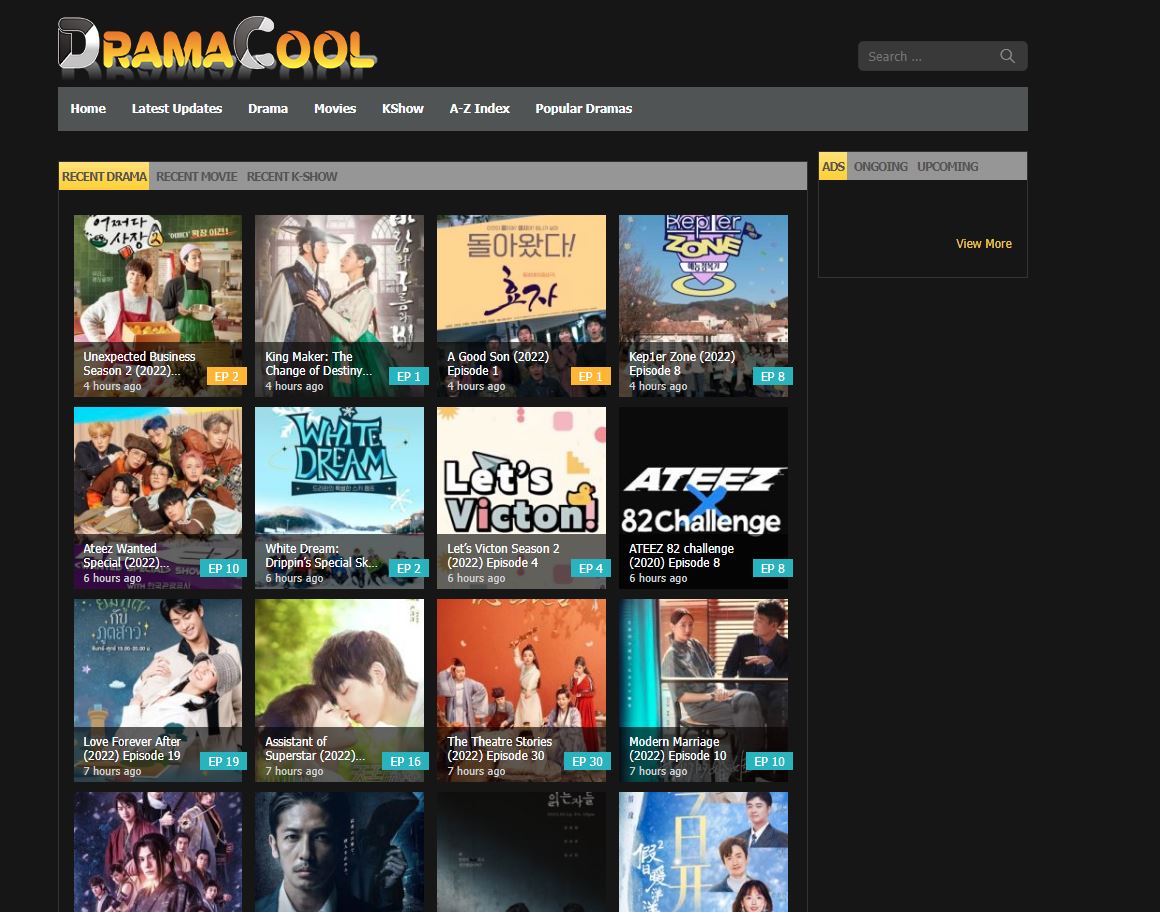Select the Recent Drama tab
Image resolution: width=1160 pixels, height=912 pixels.
(104, 176)
